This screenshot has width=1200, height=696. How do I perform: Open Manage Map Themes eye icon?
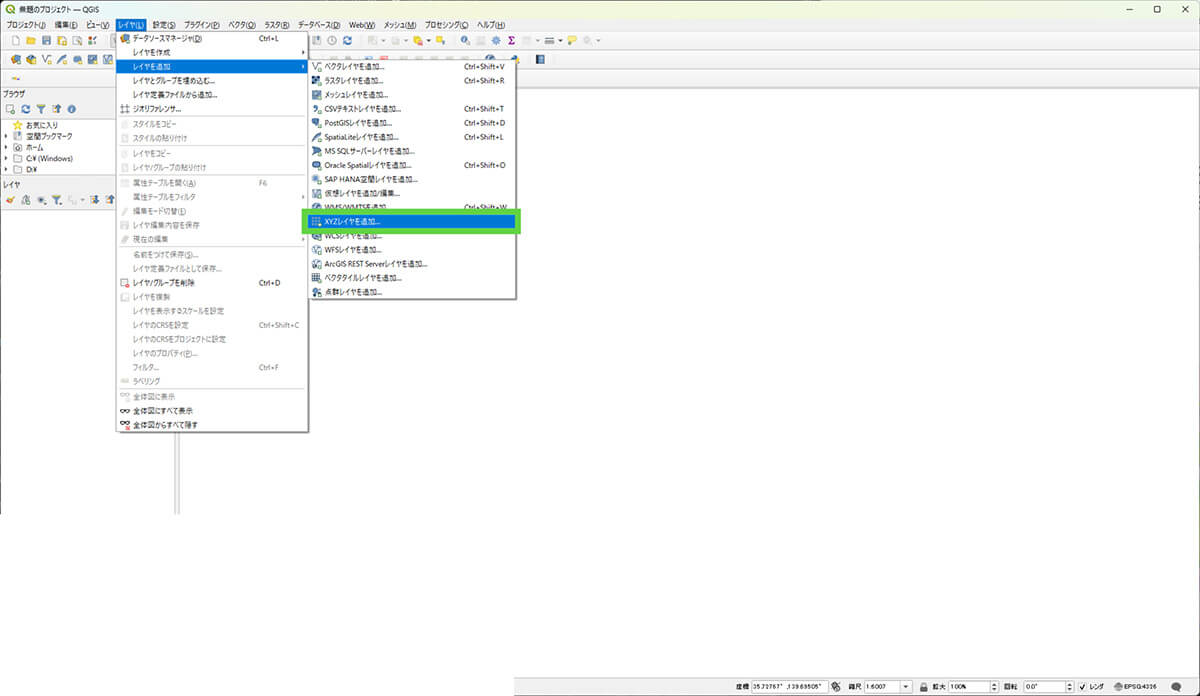(41, 200)
